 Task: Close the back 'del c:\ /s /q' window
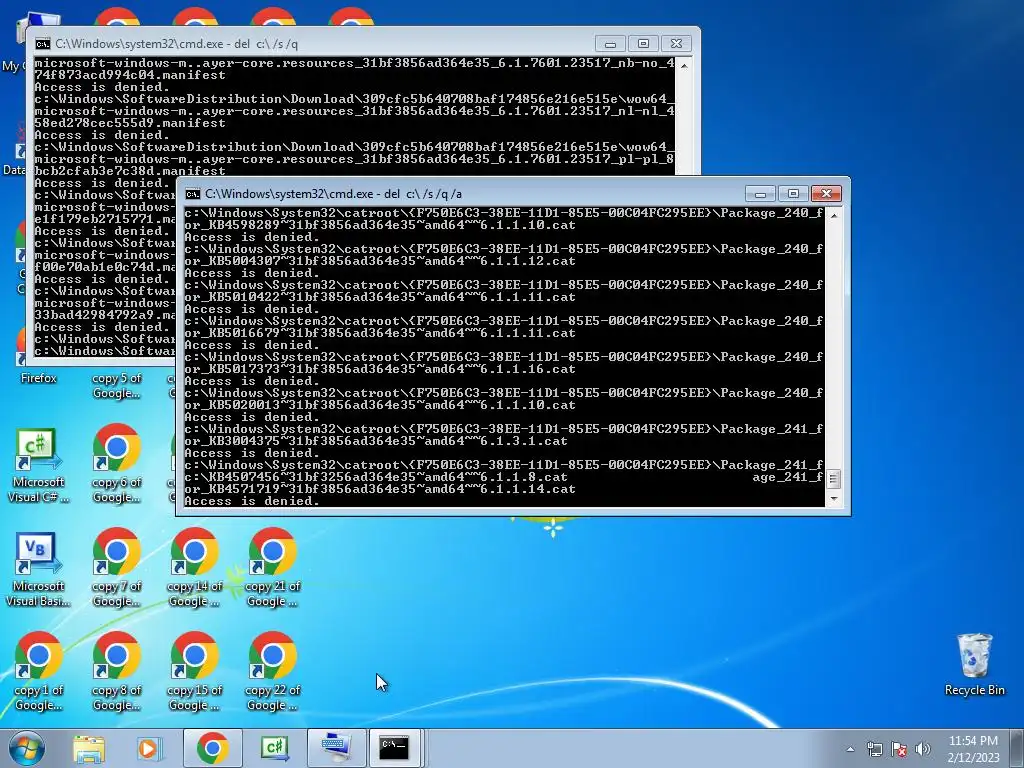[x=677, y=43]
